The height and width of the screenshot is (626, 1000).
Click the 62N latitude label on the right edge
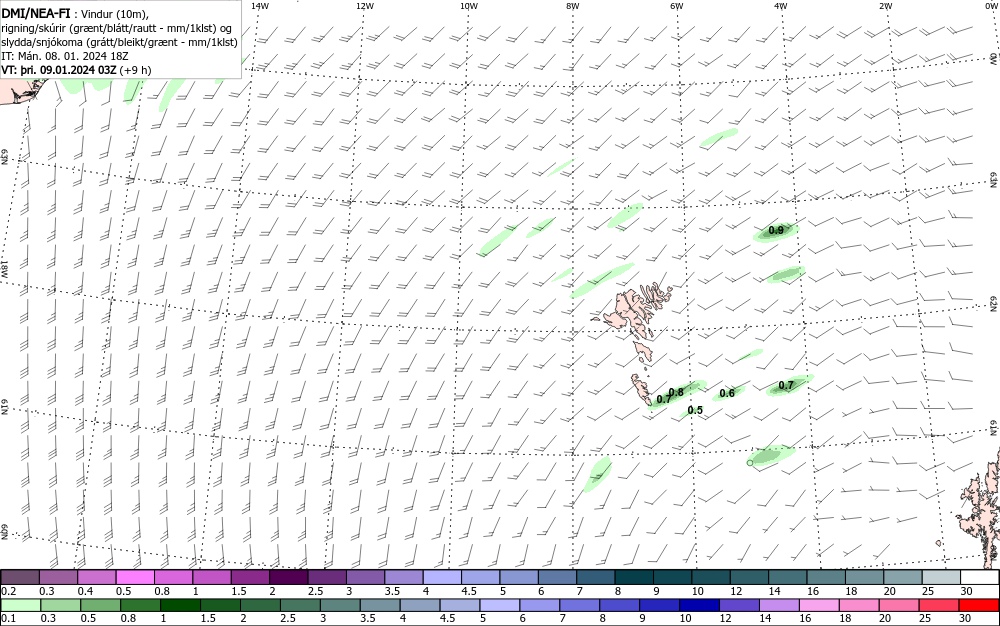(993, 303)
